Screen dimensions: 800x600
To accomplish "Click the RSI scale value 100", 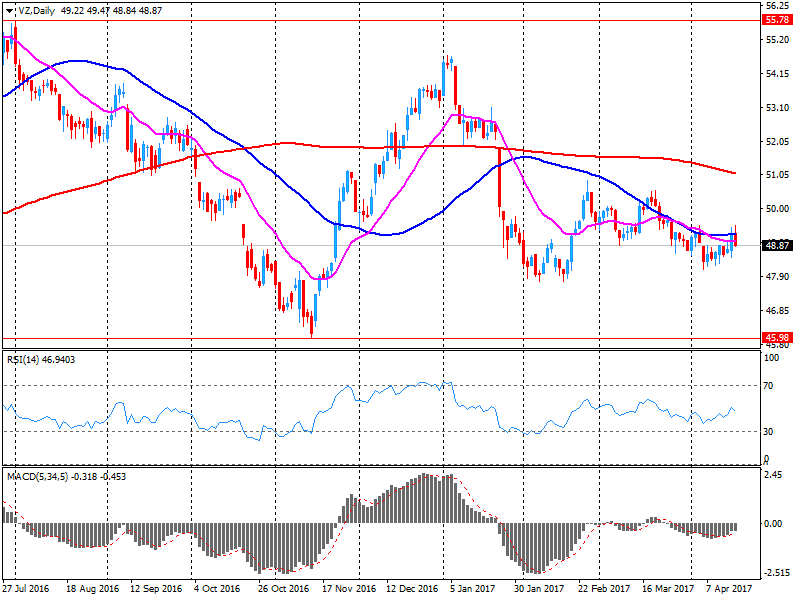I will pos(771,358).
